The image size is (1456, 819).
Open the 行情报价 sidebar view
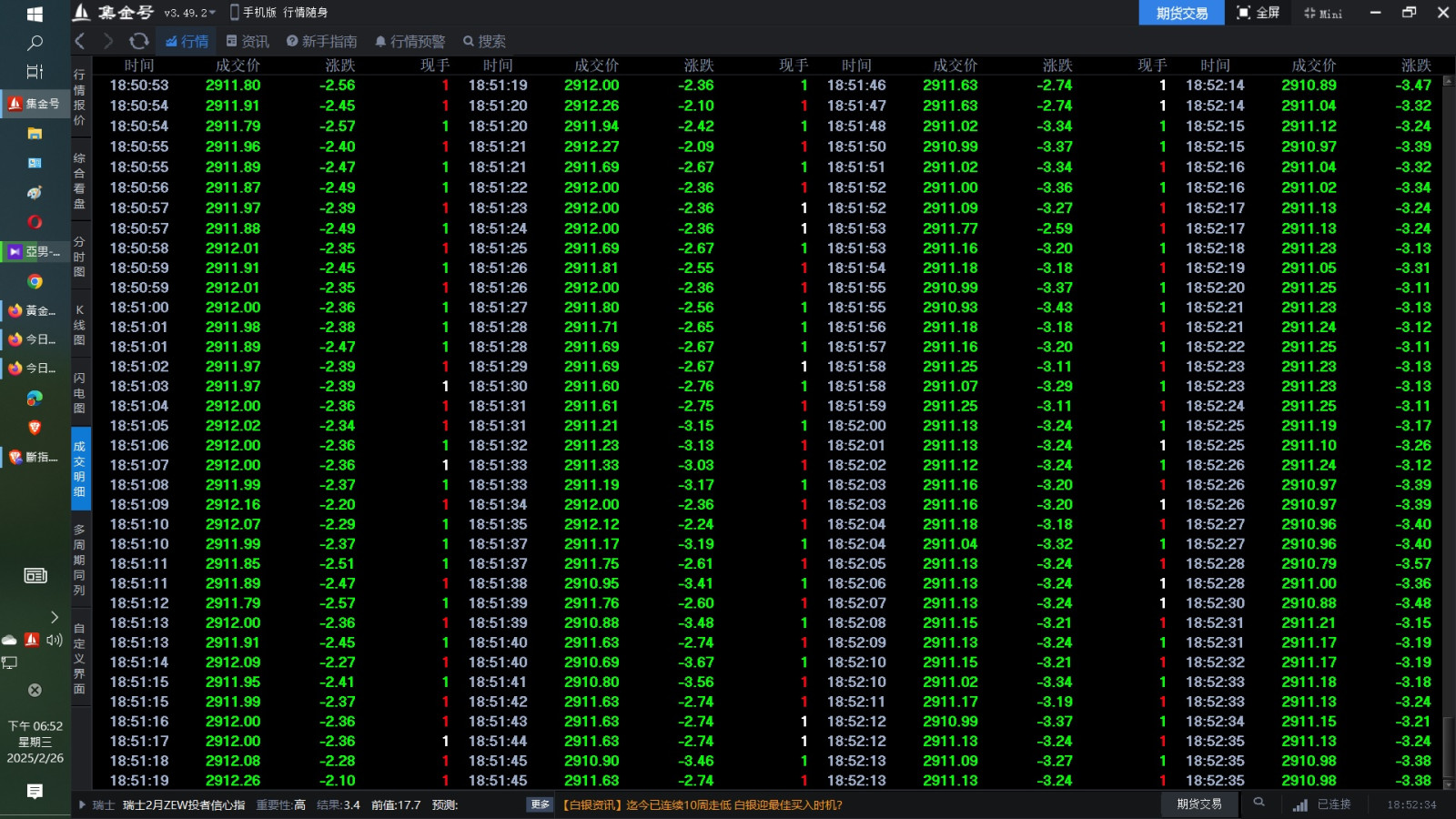pyautogui.click(x=80, y=96)
